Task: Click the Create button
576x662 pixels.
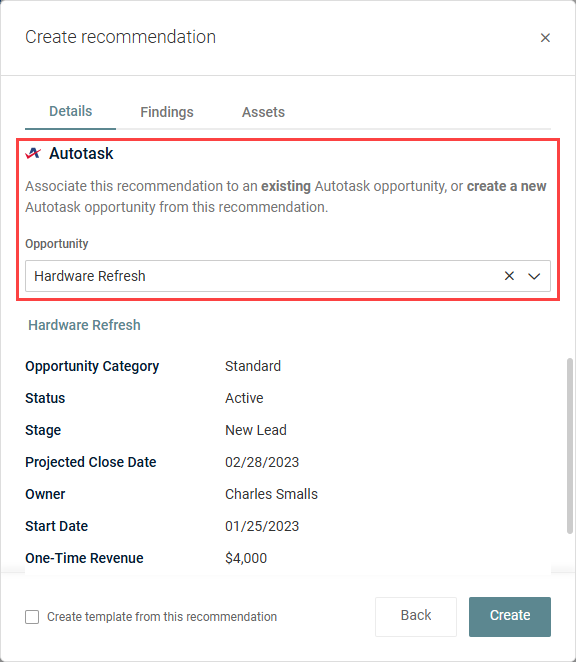Action: click(x=510, y=616)
